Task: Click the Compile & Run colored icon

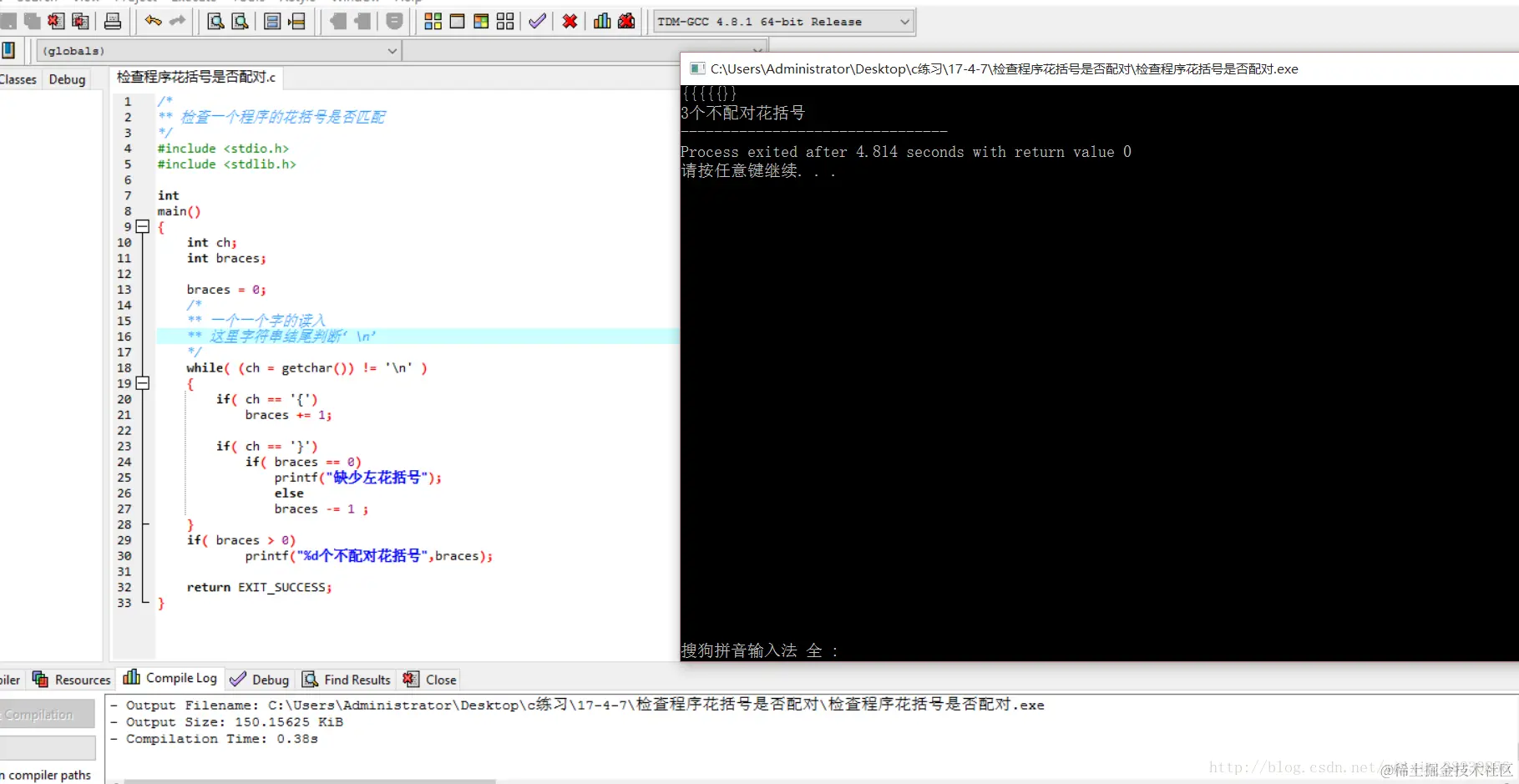Action: (x=481, y=21)
